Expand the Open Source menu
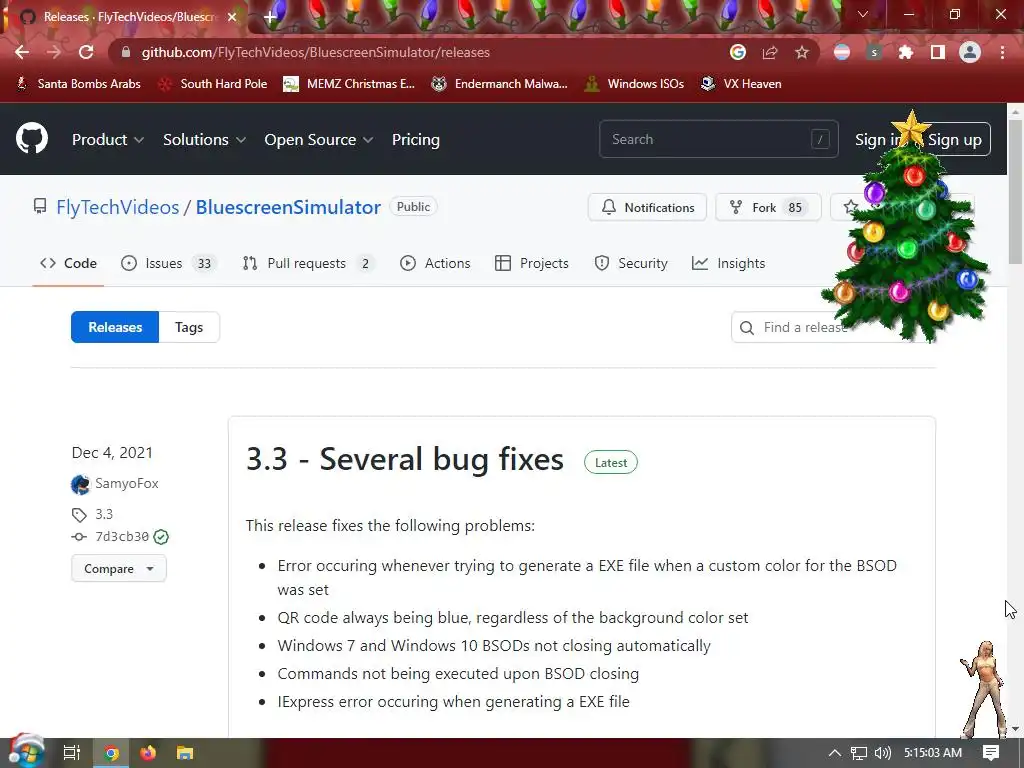 tap(319, 140)
